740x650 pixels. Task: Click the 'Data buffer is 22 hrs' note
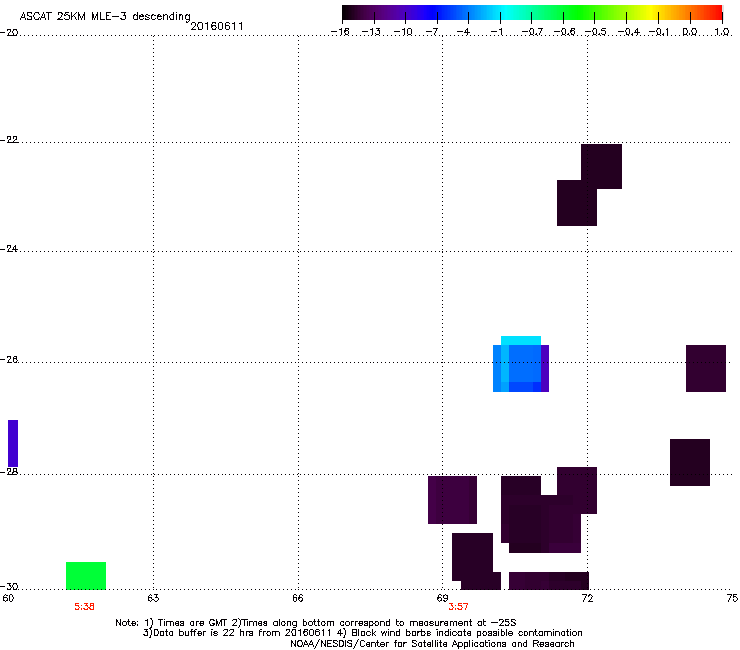tap(362, 633)
